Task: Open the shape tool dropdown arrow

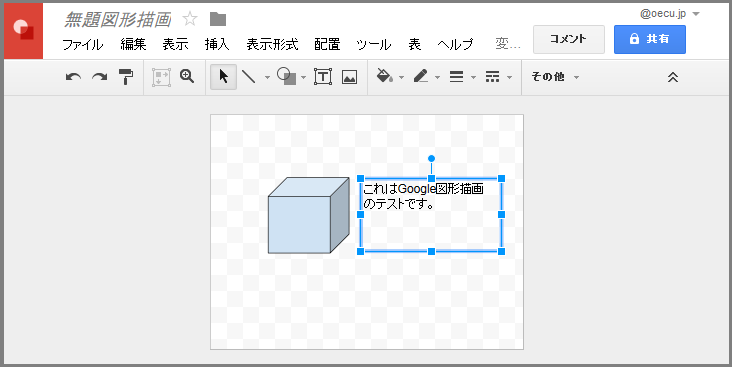Action: tap(303, 78)
